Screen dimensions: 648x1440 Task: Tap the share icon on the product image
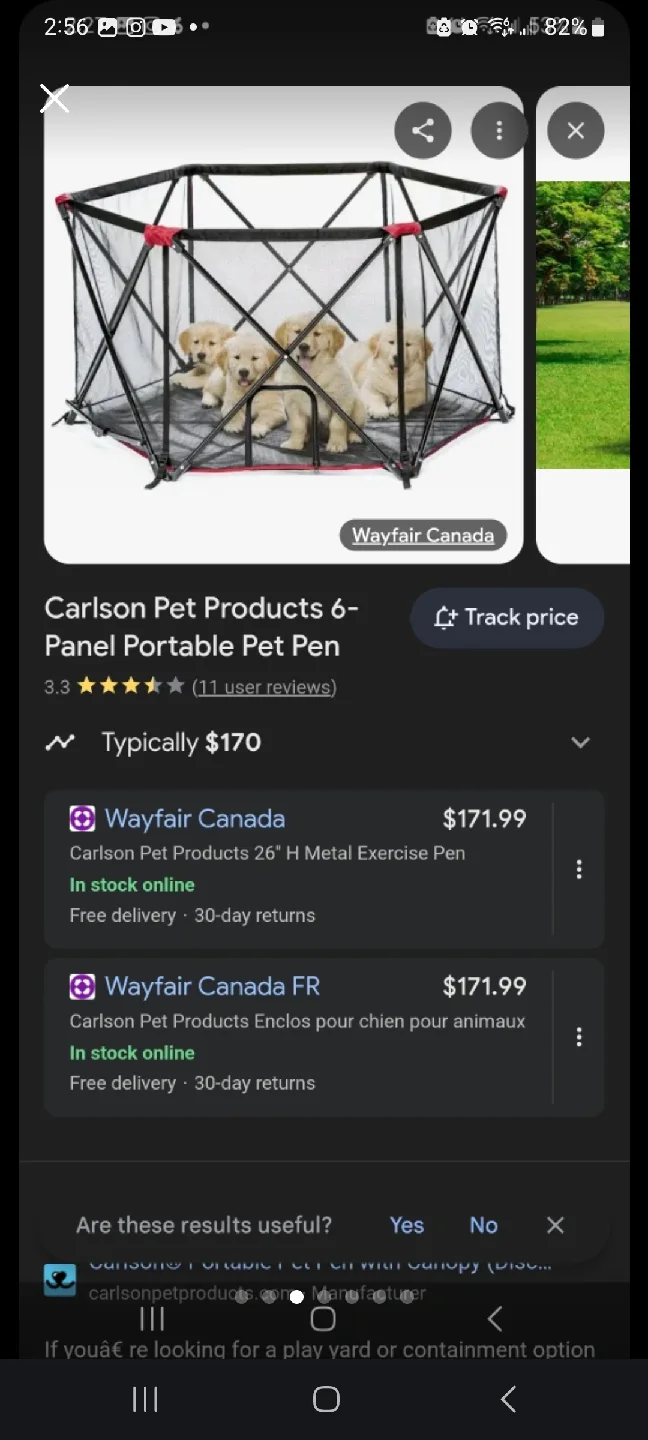tap(423, 130)
